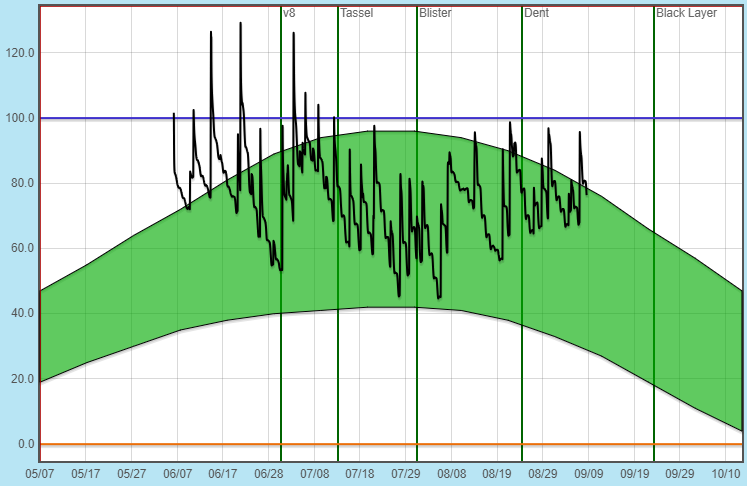Click the Blister growth stage label
Image resolution: width=747 pixels, height=486 pixels.
(435, 13)
